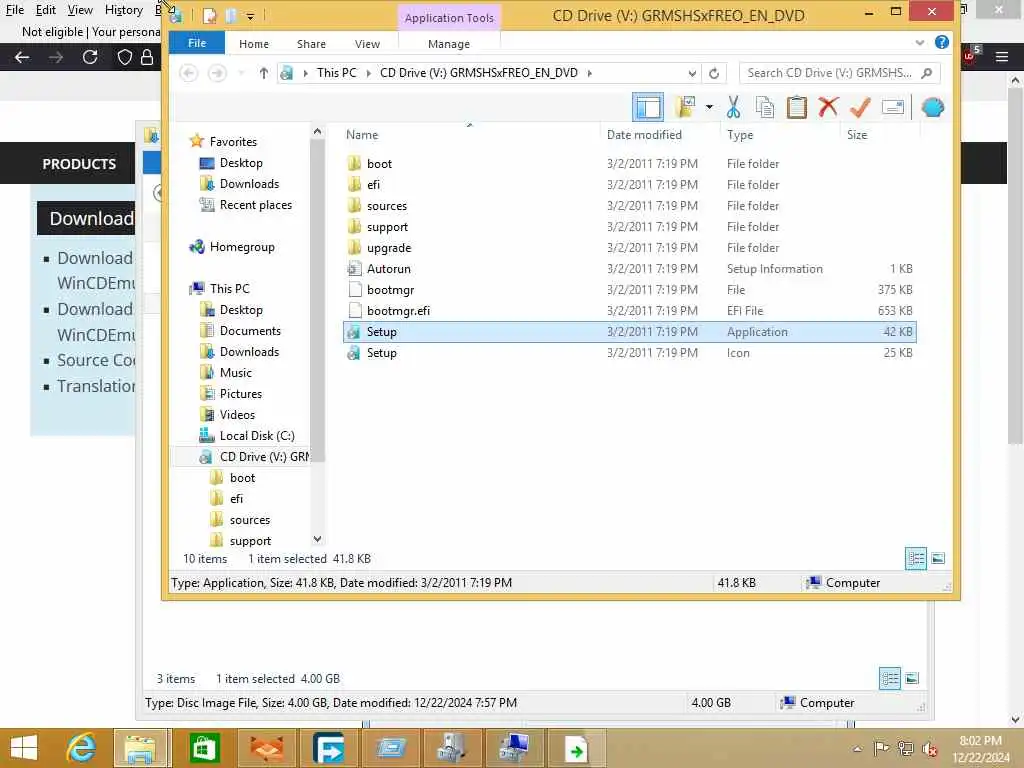Viewport: 1024px width, 768px height.
Task: Click Properties icon in quick access toolbar
Action: tap(210, 16)
